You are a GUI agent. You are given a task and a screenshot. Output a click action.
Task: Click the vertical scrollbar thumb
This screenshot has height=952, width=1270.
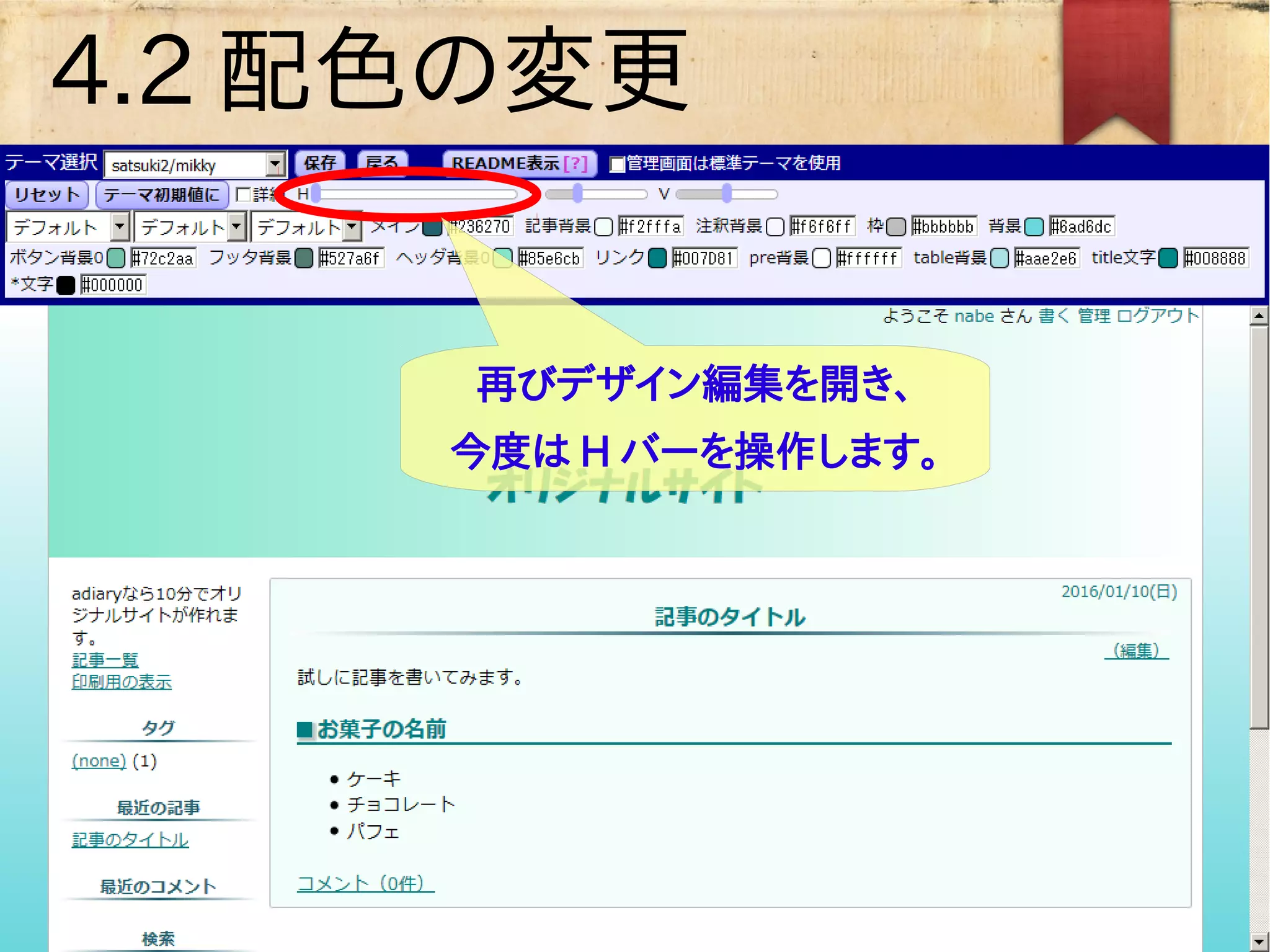[x=1259, y=527]
